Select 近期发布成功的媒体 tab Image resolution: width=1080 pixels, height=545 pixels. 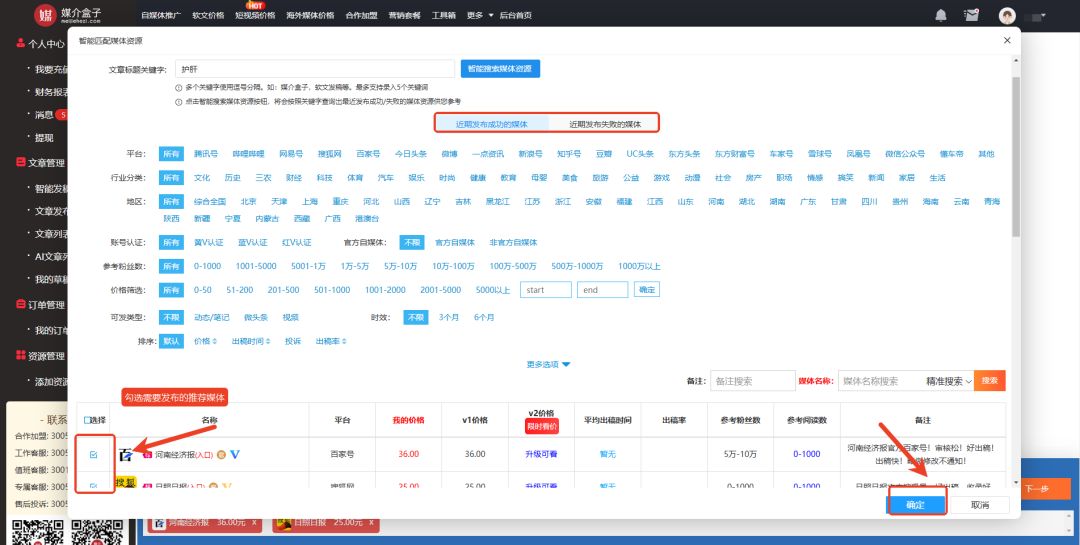click(x=491, y=124)
